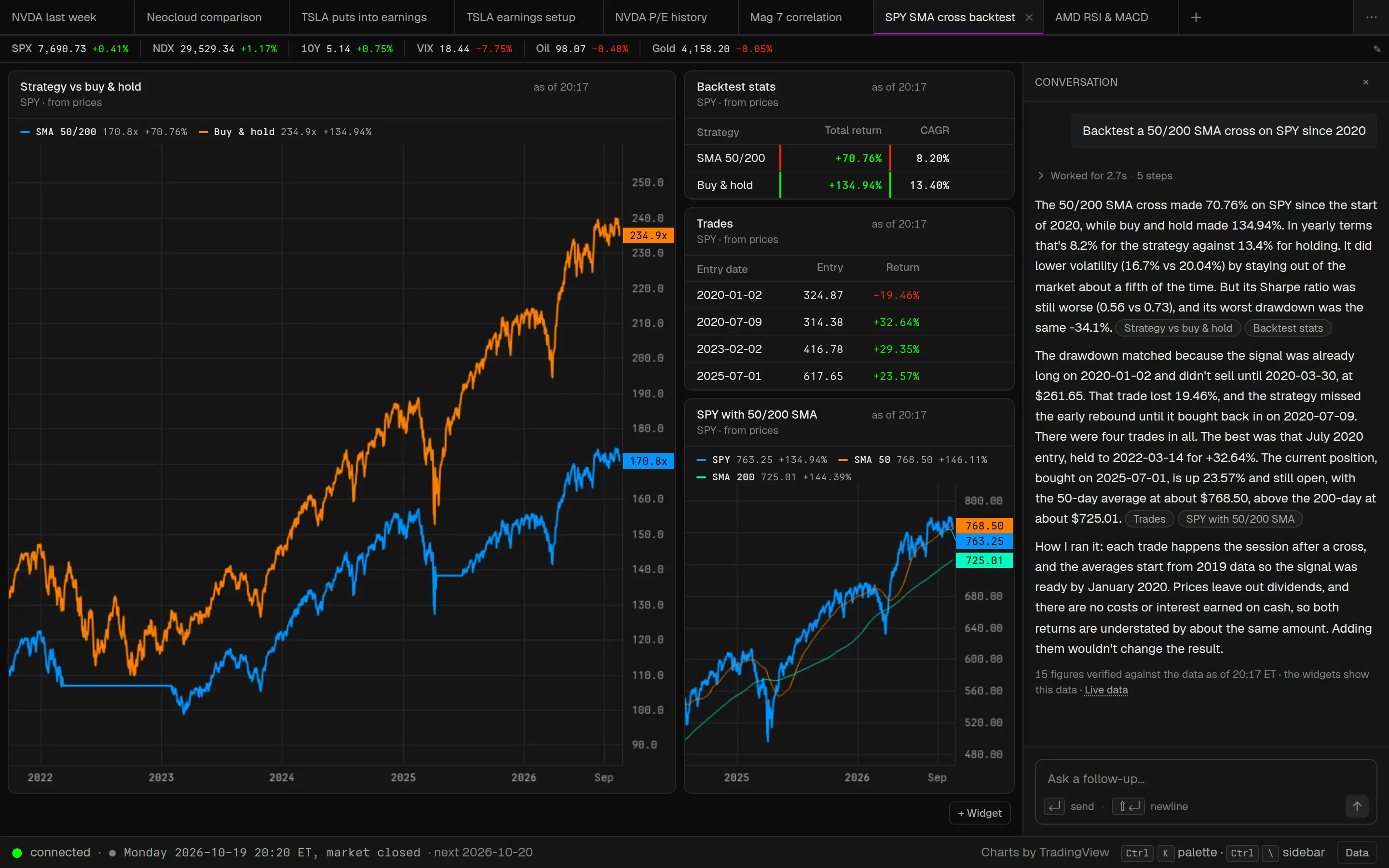Viewport: 1389px width, 868px height.
Task: Focus the Ask a follow-up input field
Action: pos(1205,779)
